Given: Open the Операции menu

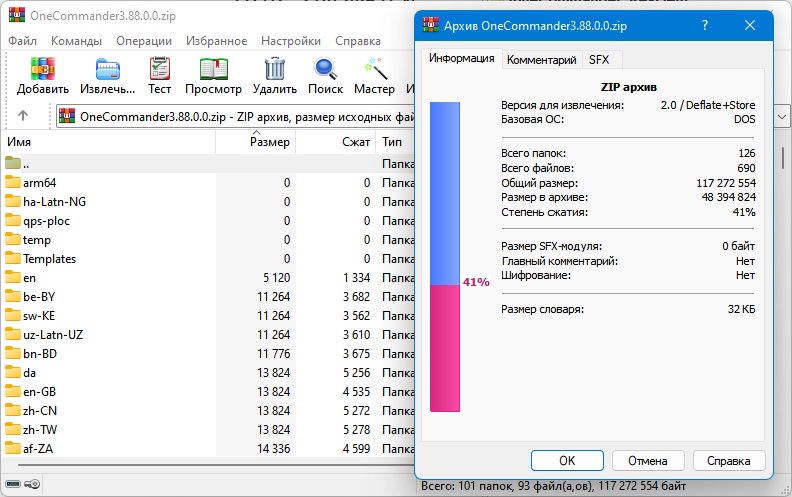Looking at the screenshot, I should click(x=144, y=41).
